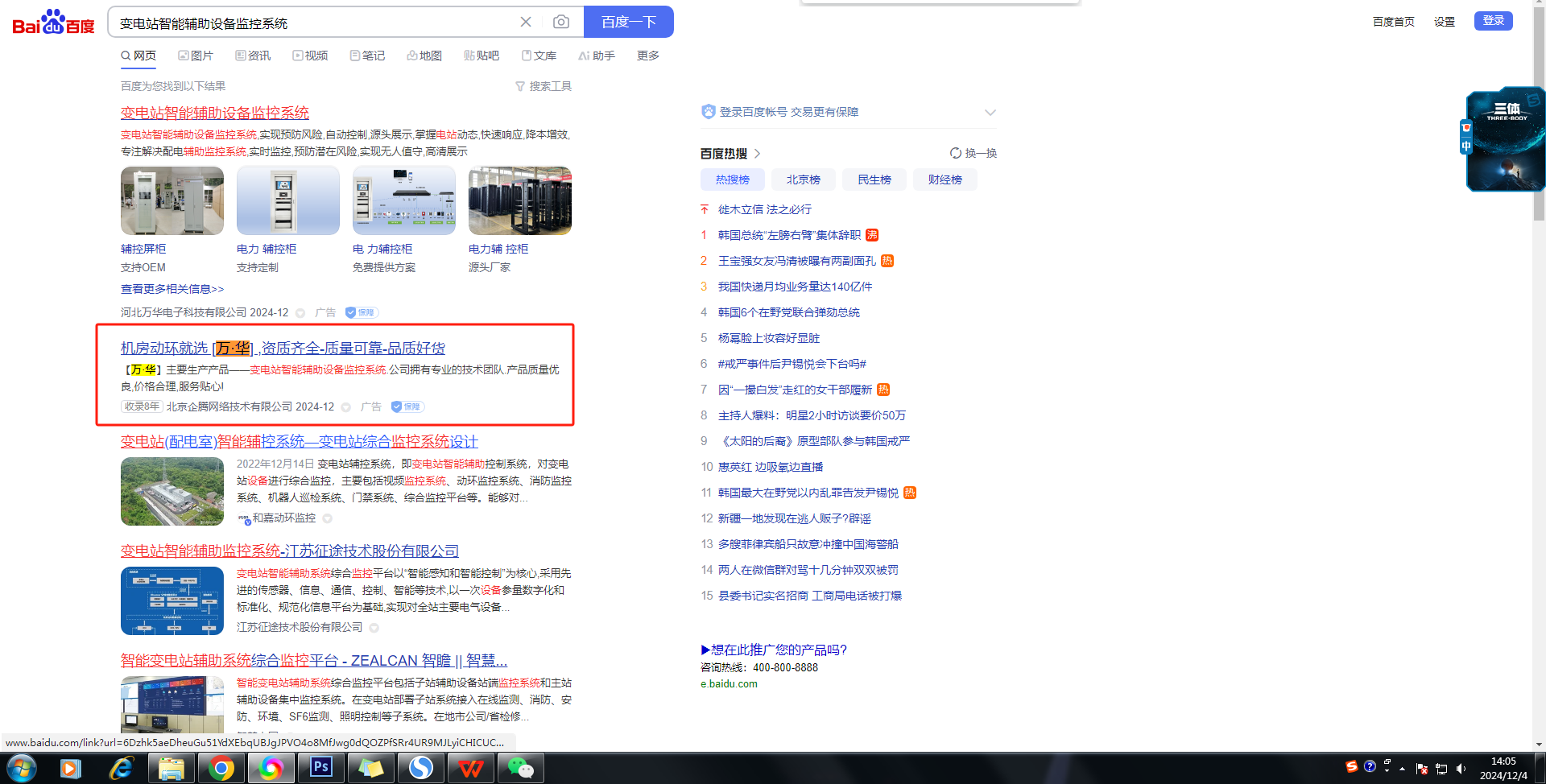Open the 更多 search categories menu
The width and height of the screenshot is (1546, 784).
click(647, 56)
